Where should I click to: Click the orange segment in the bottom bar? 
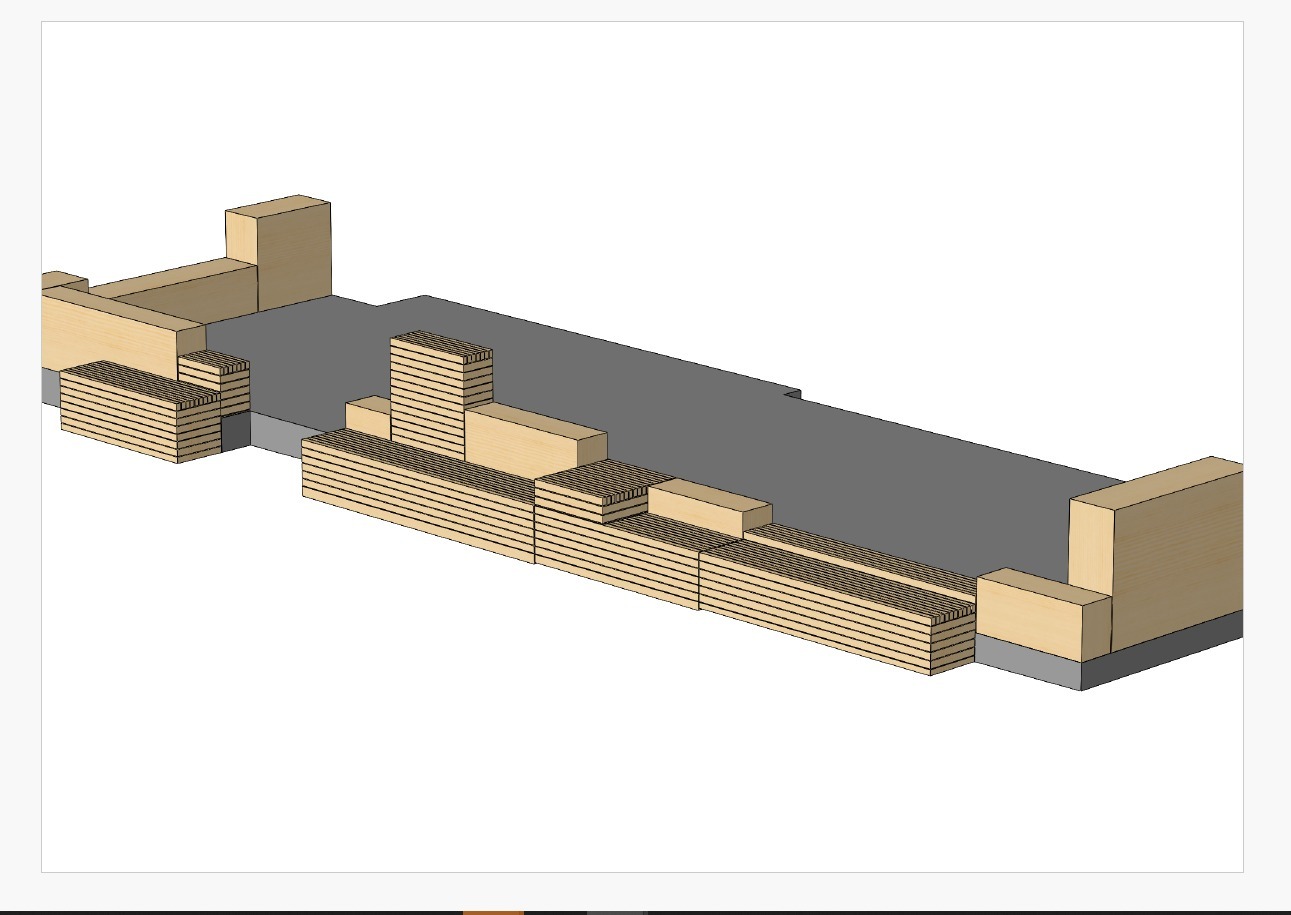(493, 912)
